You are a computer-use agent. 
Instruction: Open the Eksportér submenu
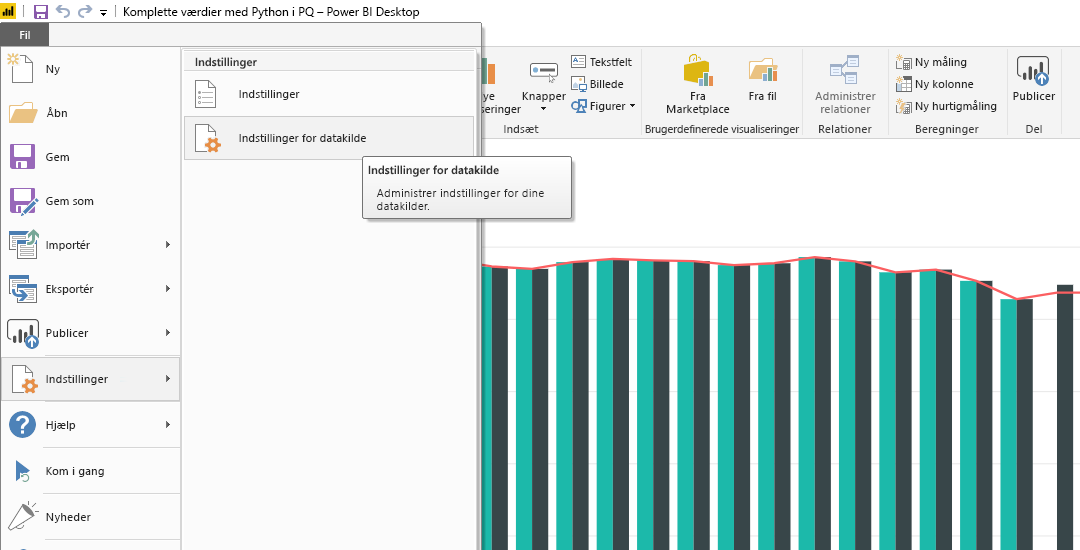tap(90, 289)
